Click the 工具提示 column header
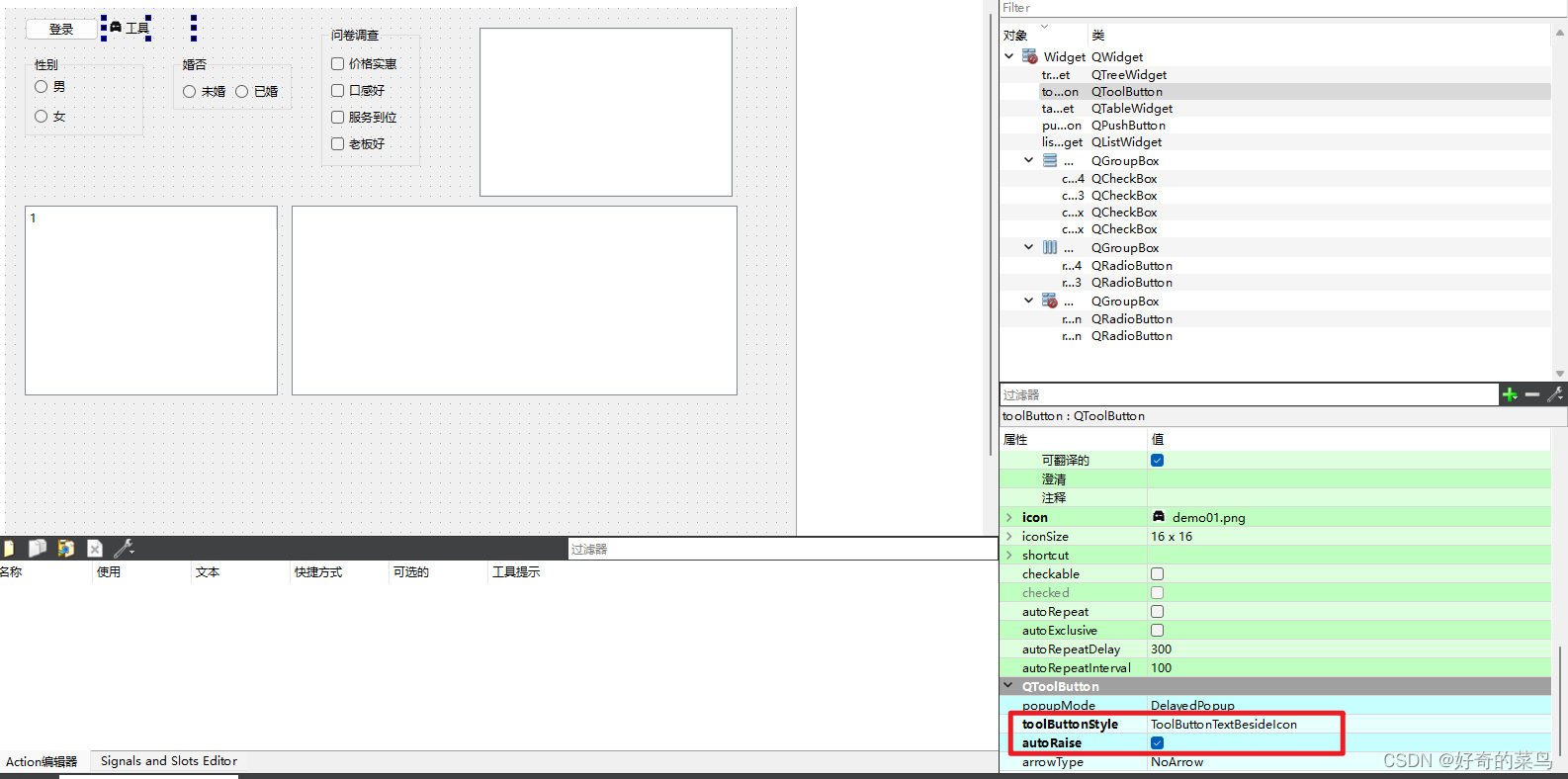 [x=516, y=571]
